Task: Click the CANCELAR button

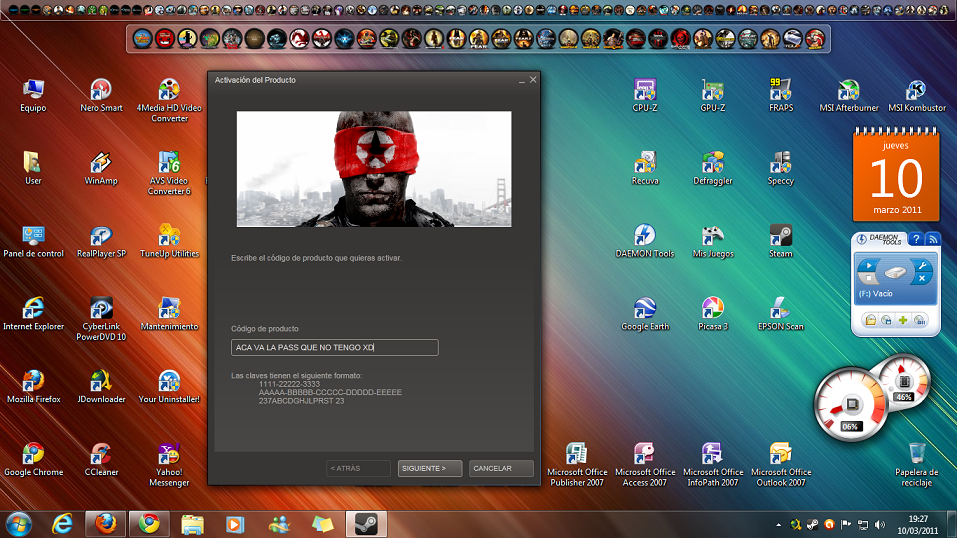Action: (x=501, y=468)
